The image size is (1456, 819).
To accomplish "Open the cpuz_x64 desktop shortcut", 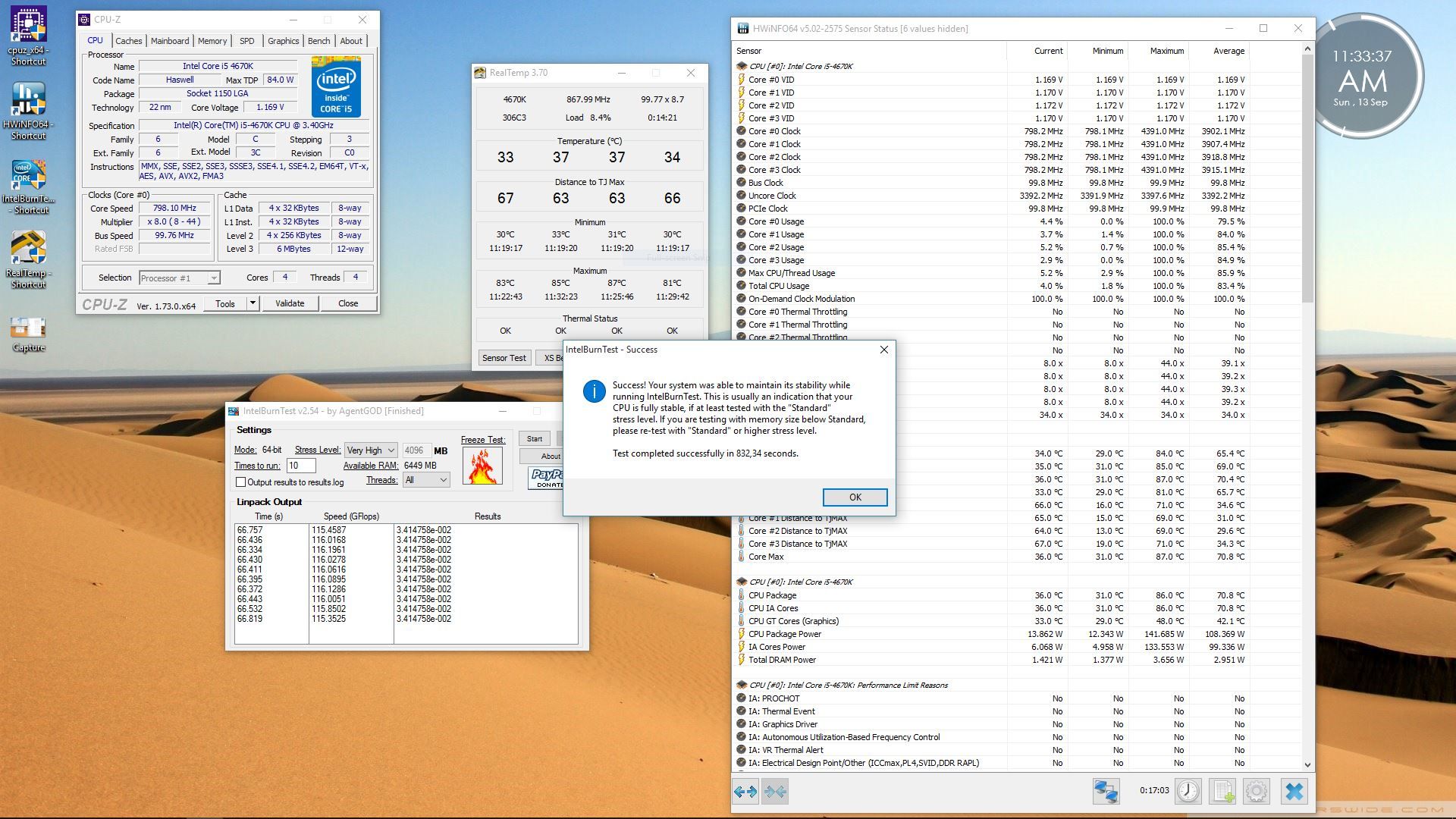I will click(28, 36).
